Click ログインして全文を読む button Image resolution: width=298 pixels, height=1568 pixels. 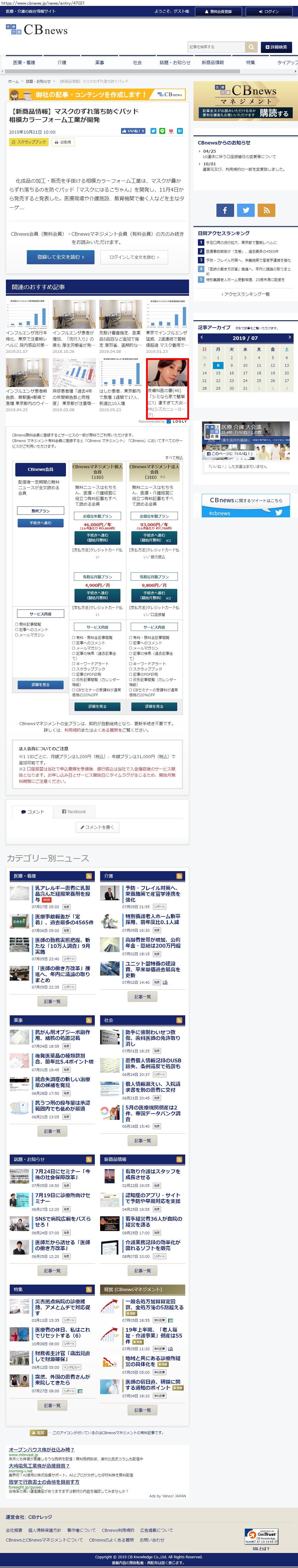134,257
